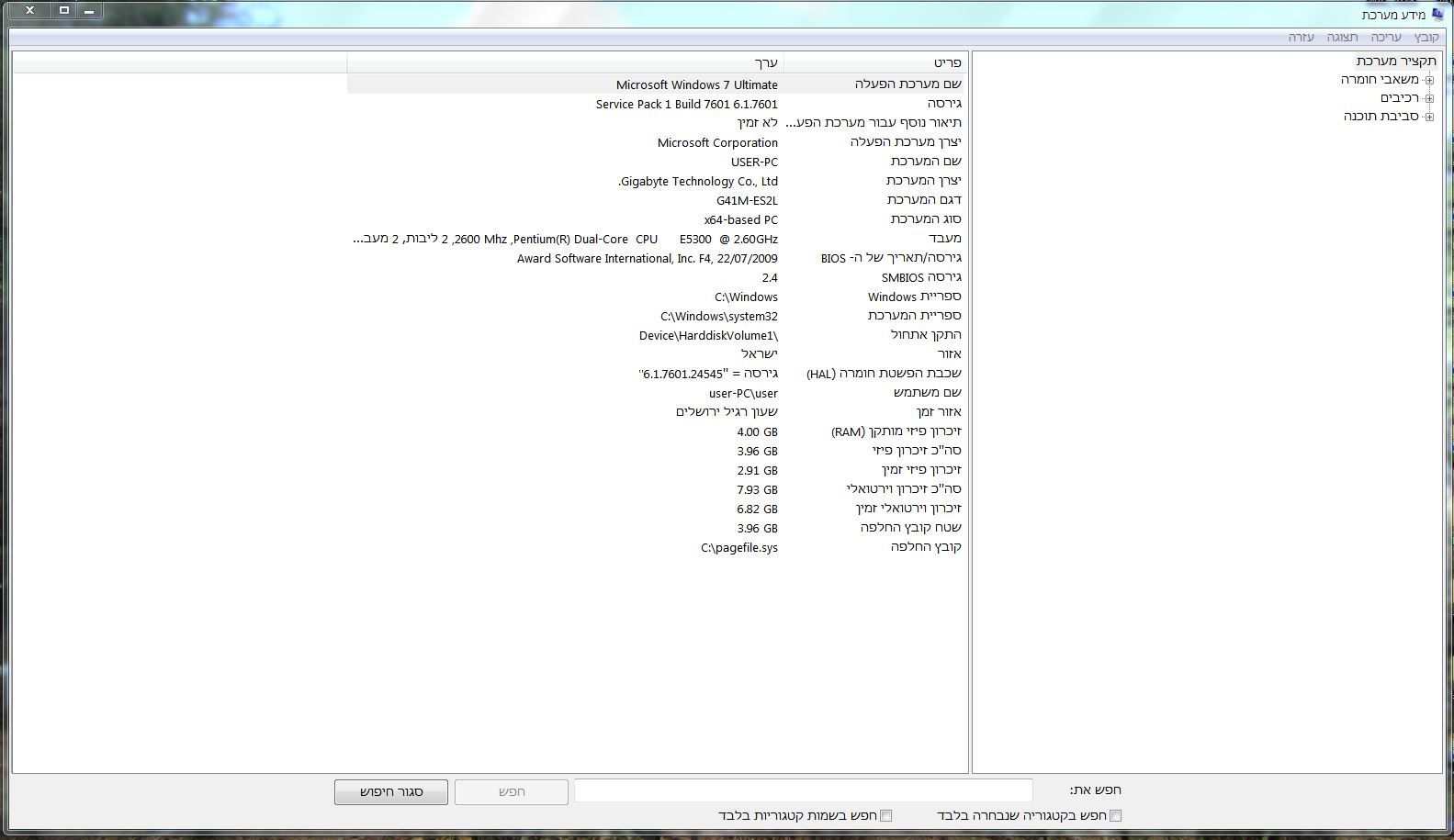Select the 4.00 GB installed RAM value
The image size is (1454, 840).
click(757, 431)
